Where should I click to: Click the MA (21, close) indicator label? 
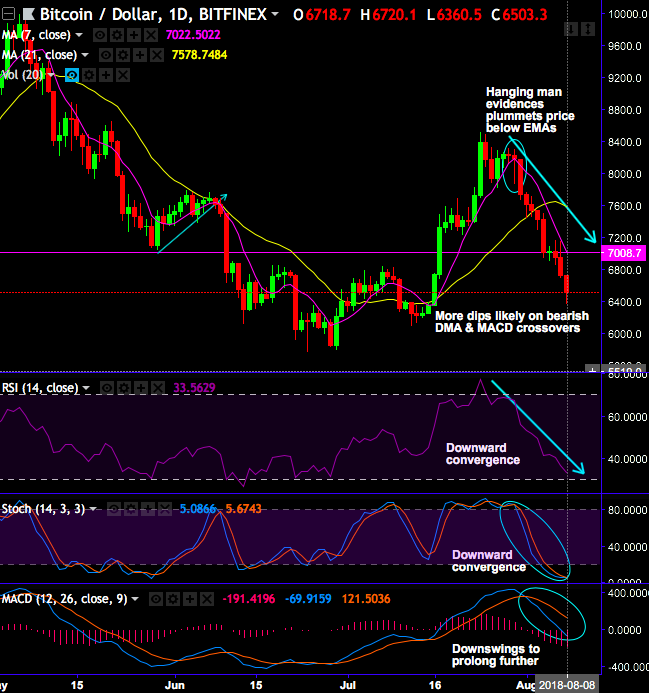(39, 55)
